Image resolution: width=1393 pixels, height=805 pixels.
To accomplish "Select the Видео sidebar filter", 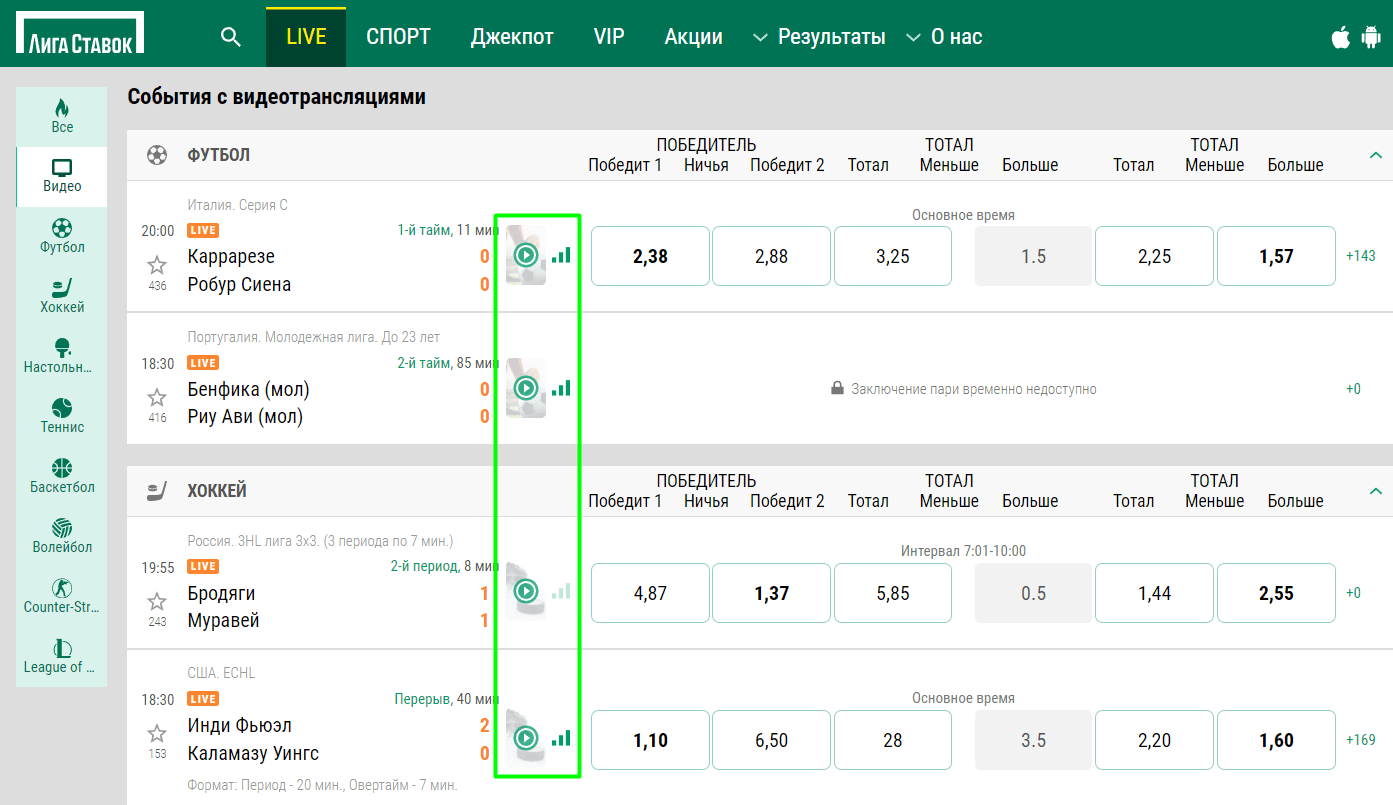I will pos(62,176).
